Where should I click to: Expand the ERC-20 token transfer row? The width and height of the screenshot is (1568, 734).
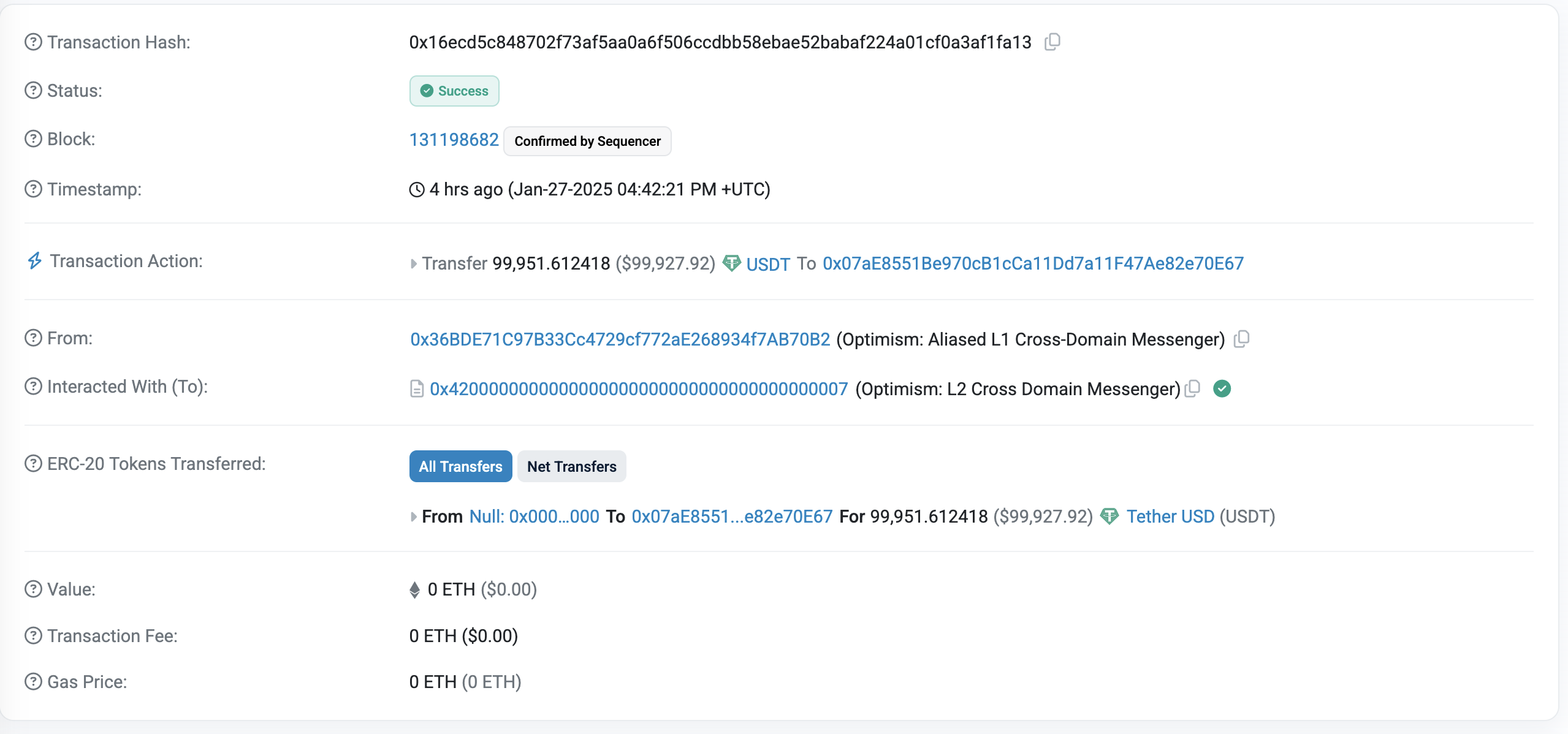(x=413, y=516)
